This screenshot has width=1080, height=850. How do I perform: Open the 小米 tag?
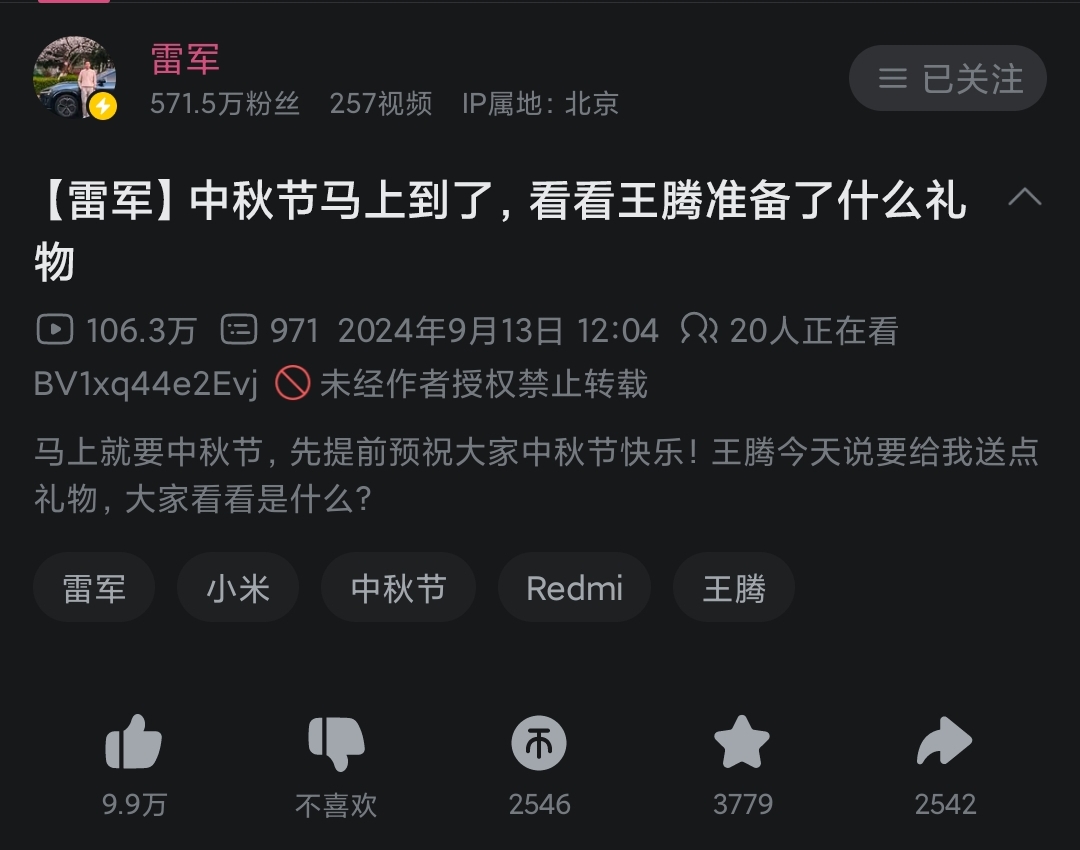click(x=238, y=588)
